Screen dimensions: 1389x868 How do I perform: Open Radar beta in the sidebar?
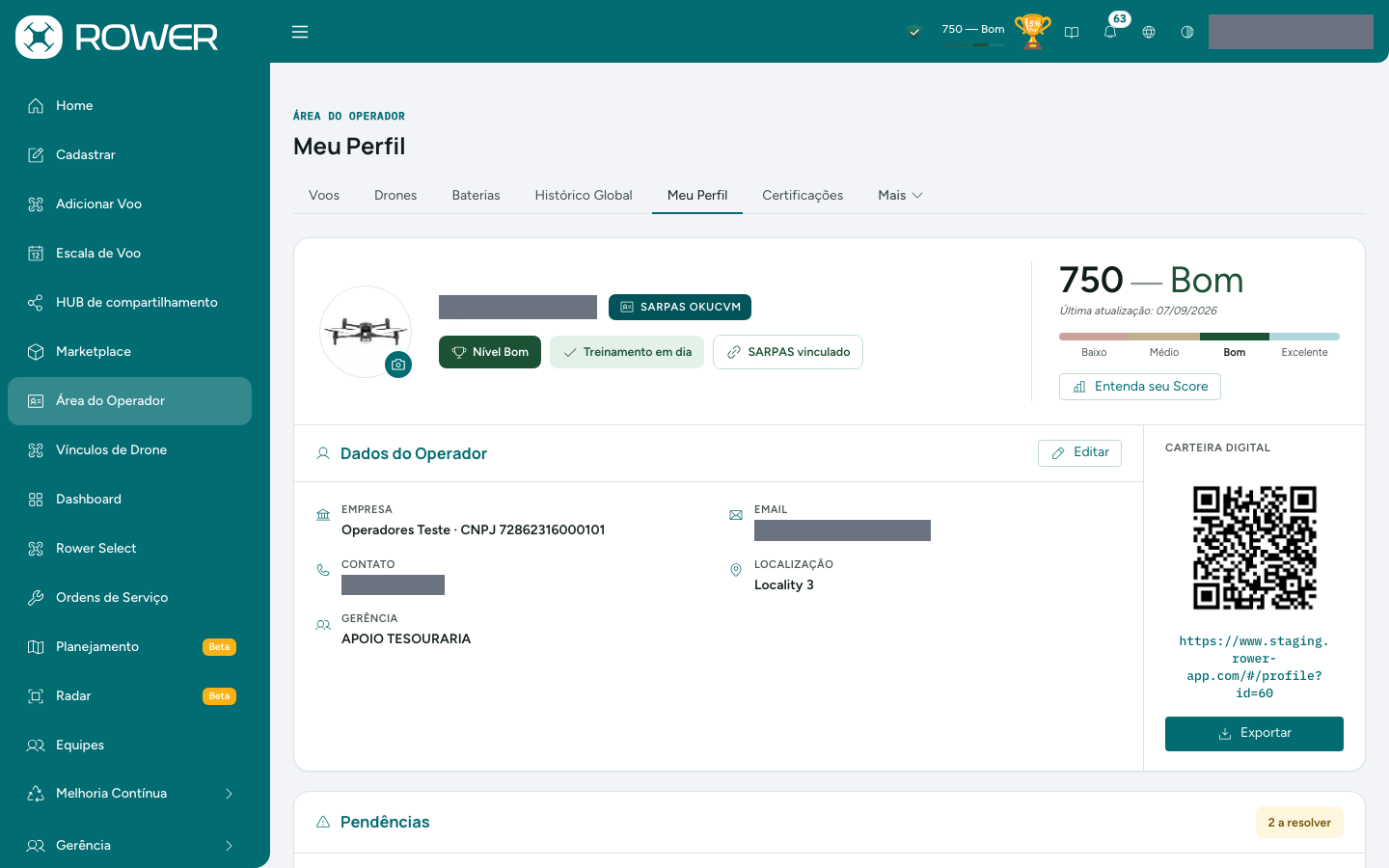pos(129,696)
